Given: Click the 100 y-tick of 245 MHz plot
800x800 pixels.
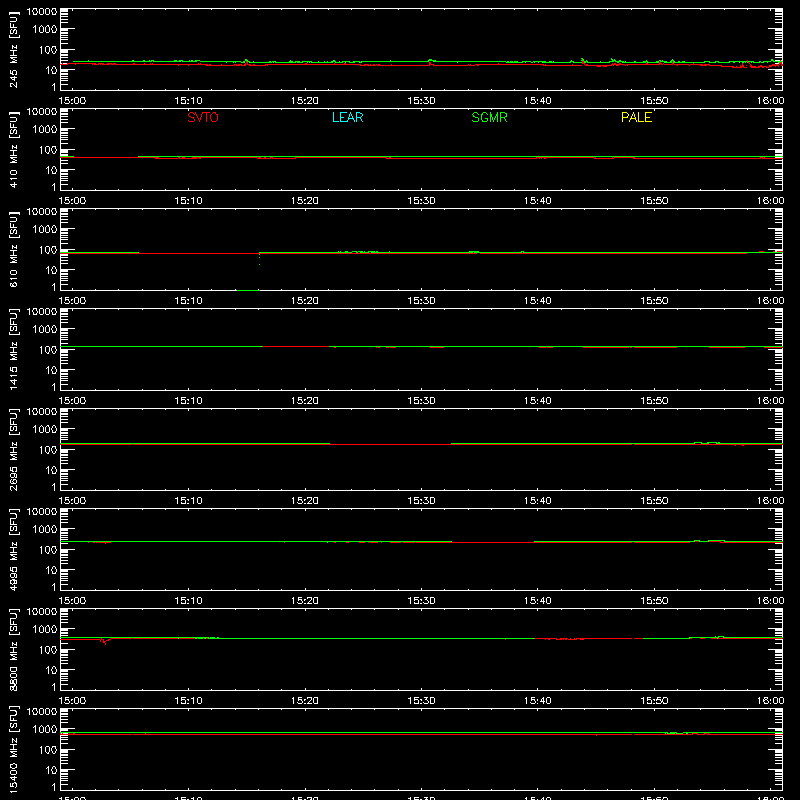Looking at the screenshot, I should pyautogui.click(x=48, y=50).
